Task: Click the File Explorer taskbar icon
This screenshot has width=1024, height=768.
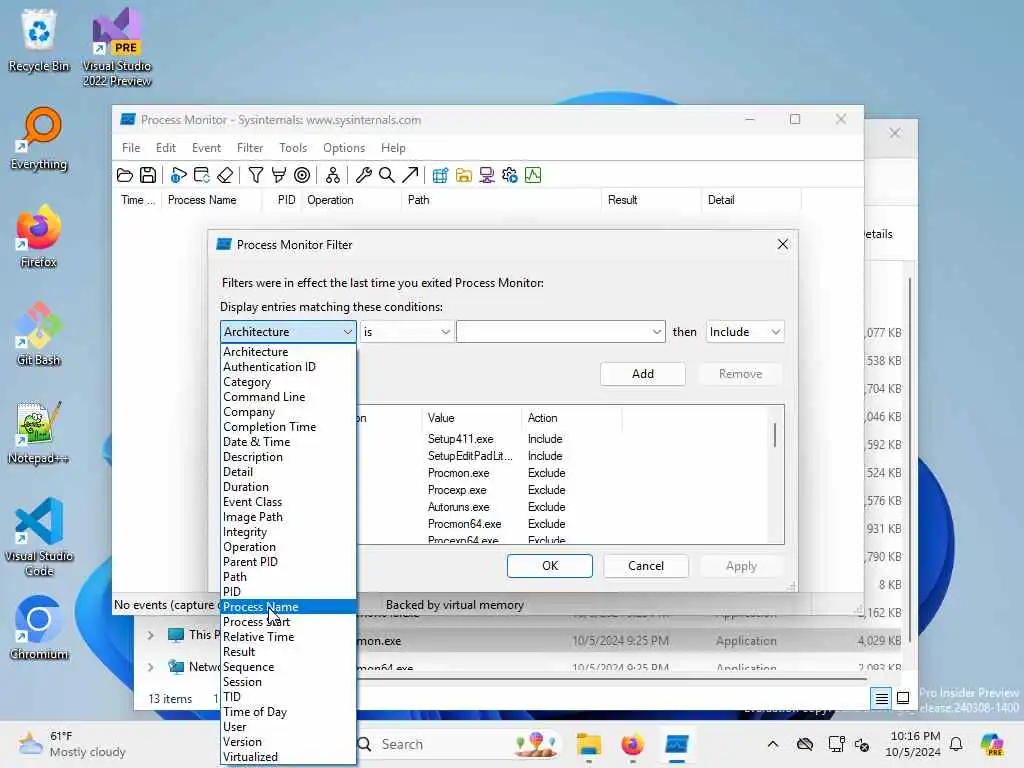Action: pyautogui.click(x=588, y=744)
